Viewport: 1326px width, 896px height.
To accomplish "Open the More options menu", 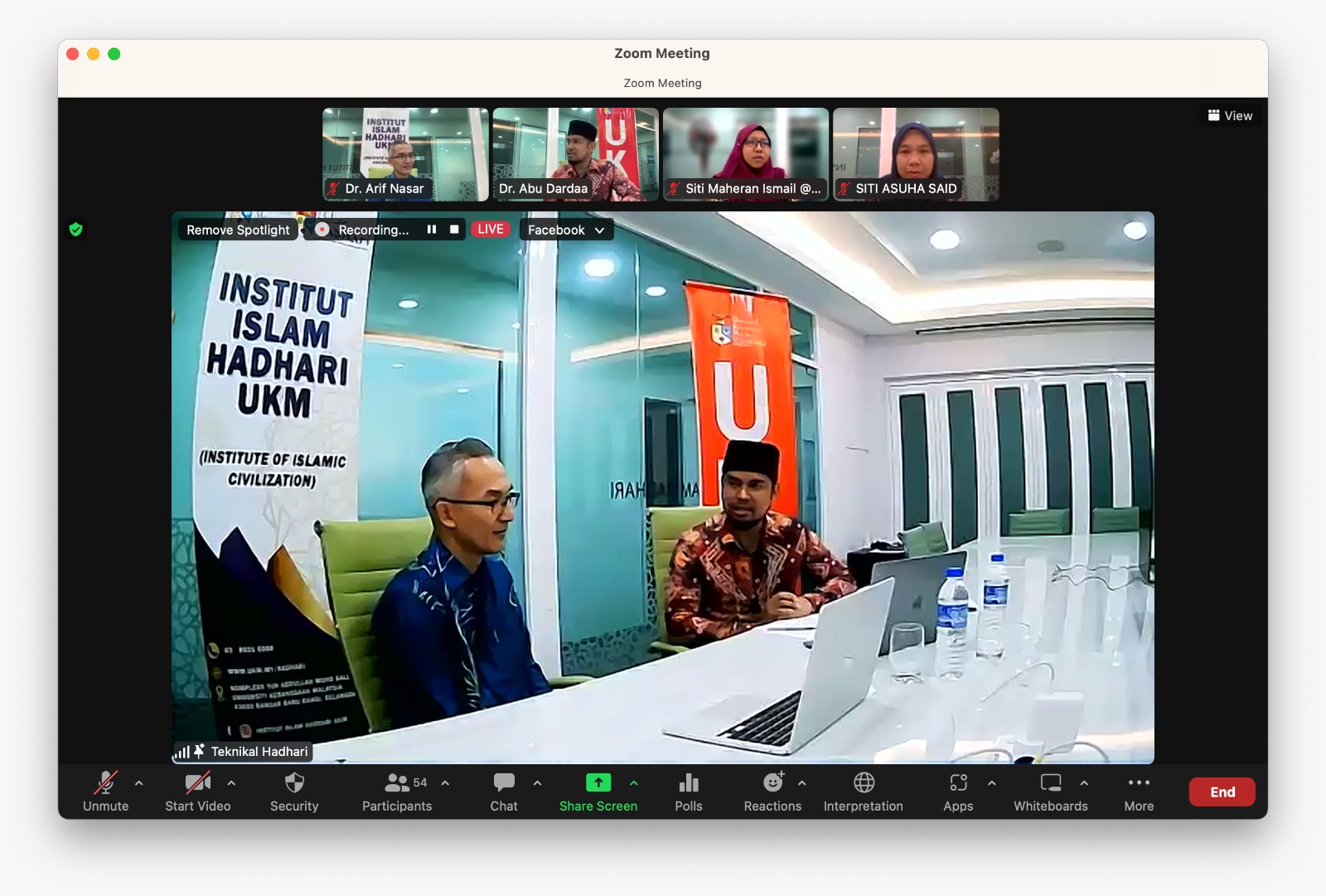I will (1139, 792).
